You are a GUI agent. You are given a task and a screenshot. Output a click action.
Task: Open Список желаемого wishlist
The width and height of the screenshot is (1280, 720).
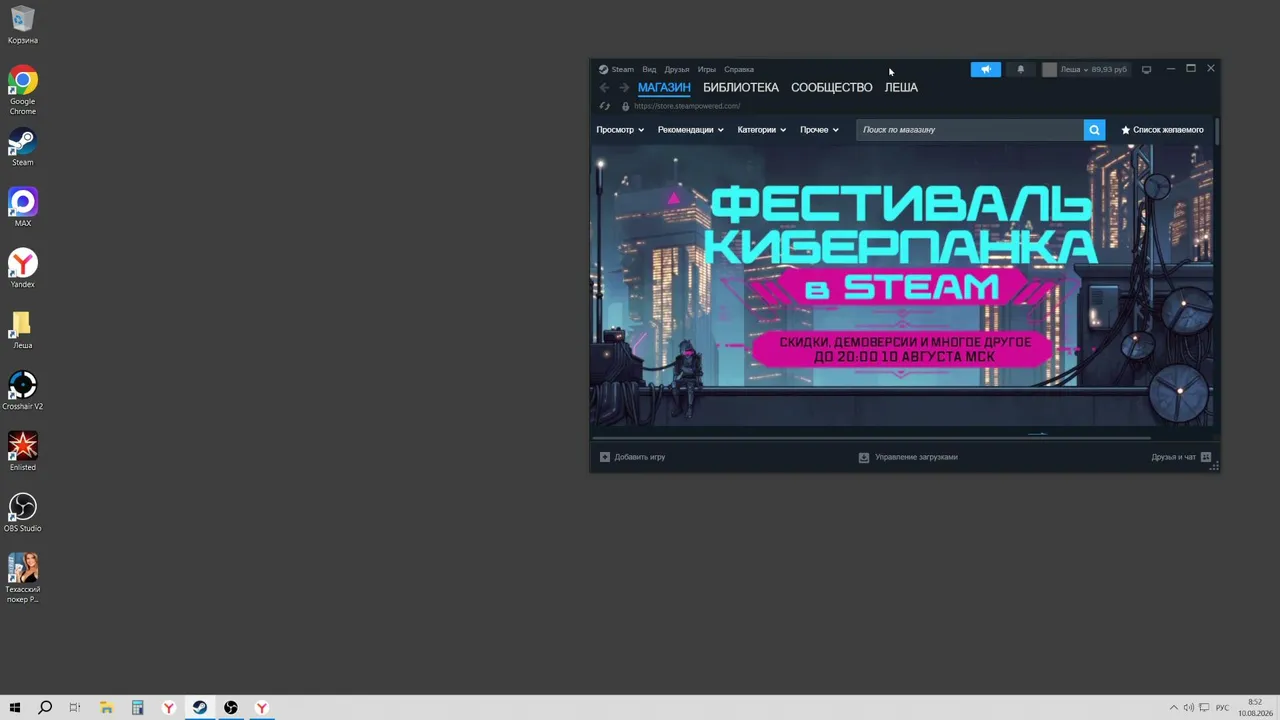pyautogui.click(x=1162, y=130)
